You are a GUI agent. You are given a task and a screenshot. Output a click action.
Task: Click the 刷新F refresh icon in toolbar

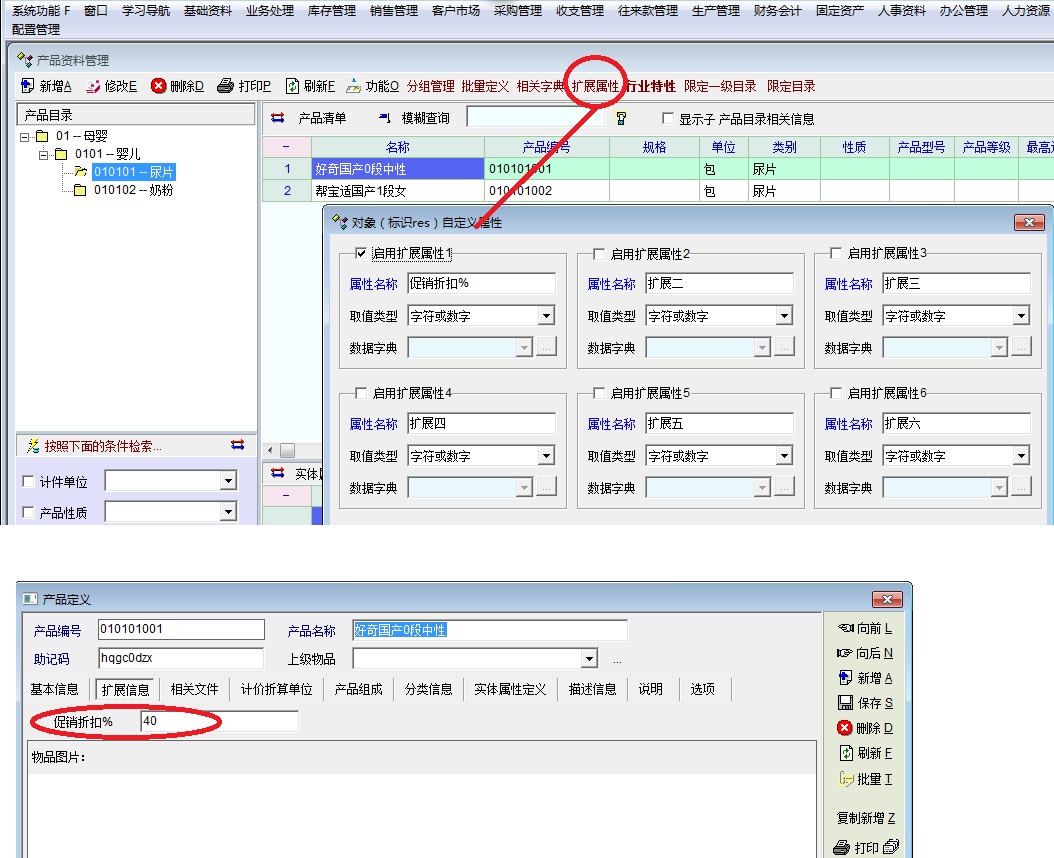[292, 87]
